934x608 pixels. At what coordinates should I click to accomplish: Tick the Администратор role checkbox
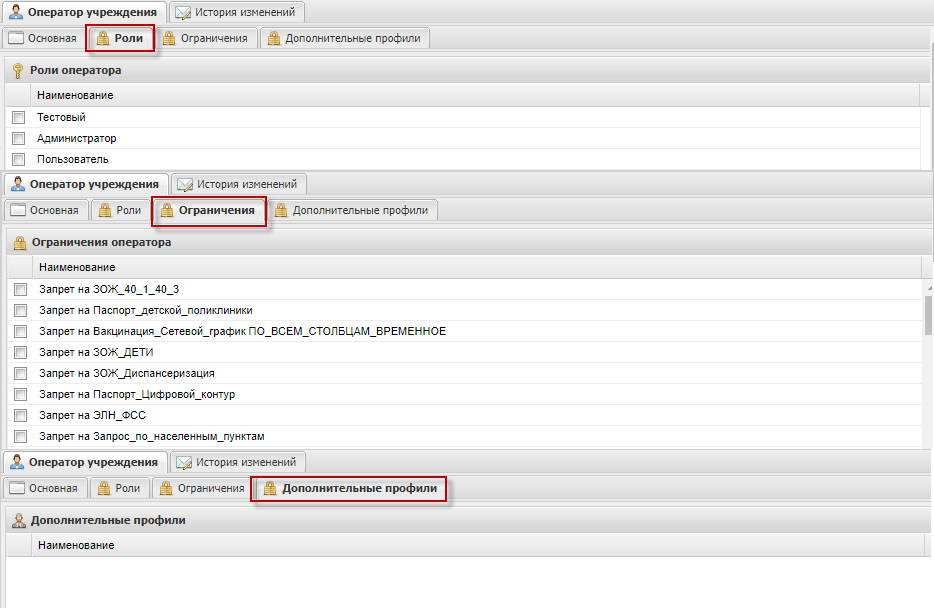point(18,138)
